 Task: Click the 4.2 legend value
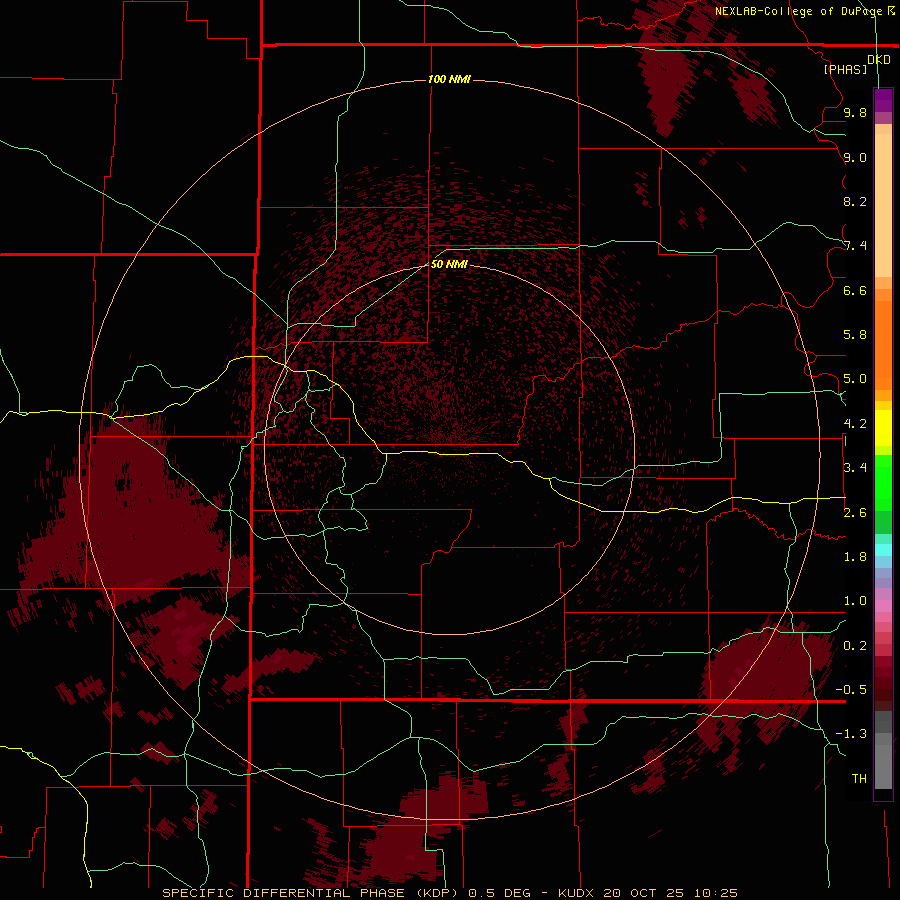(855, 424)
